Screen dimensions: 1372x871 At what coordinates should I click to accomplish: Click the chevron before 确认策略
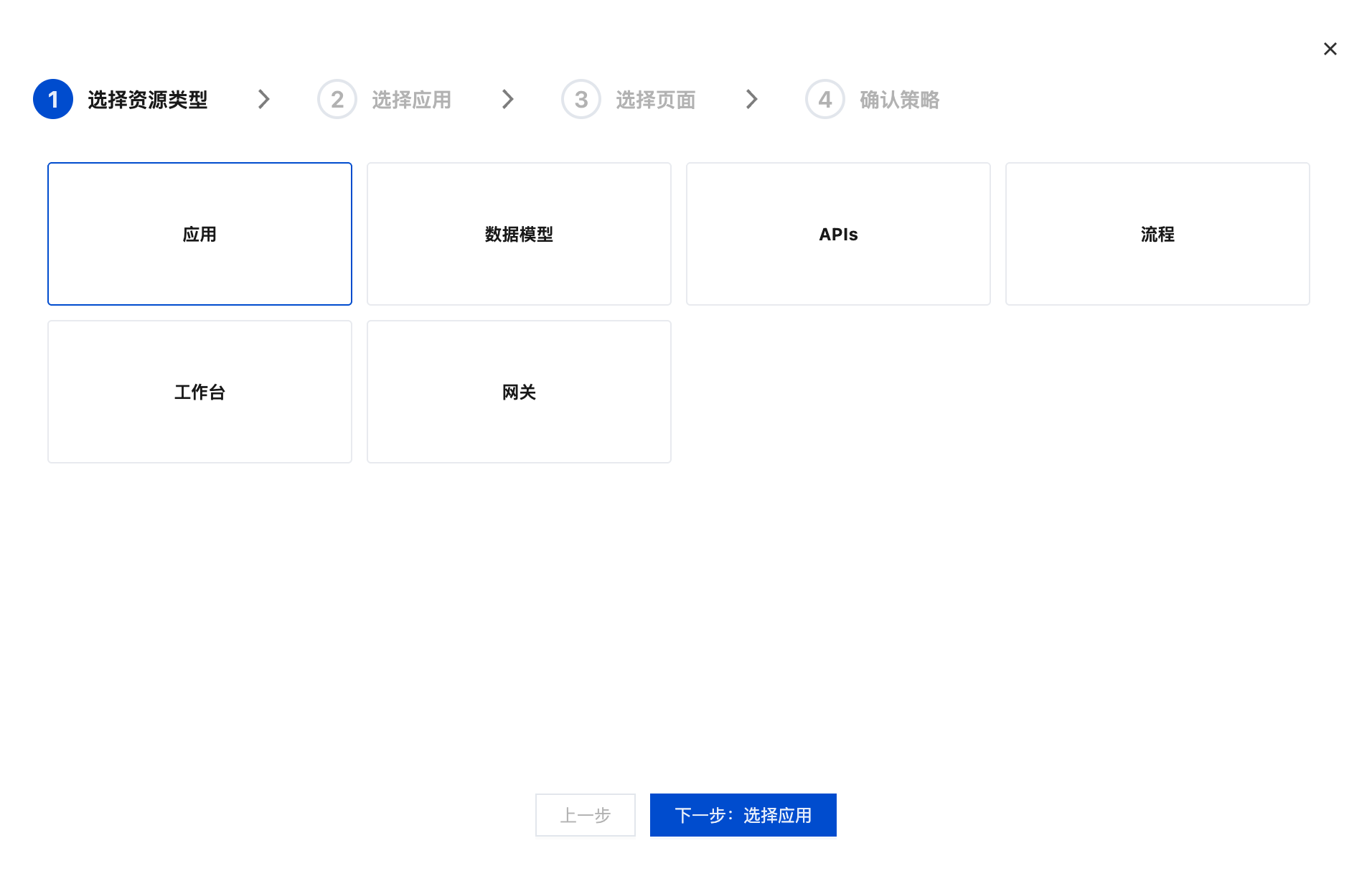coord(751,99)
